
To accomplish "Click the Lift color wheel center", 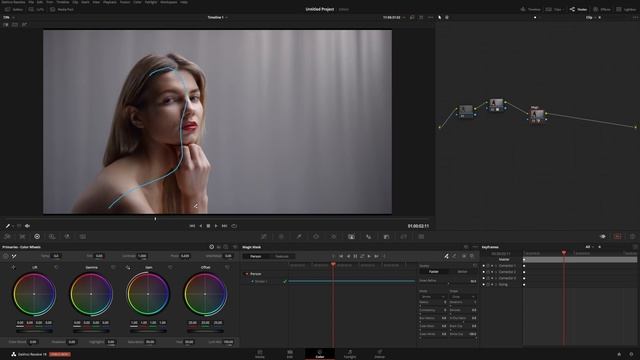I will coord(34,294).
